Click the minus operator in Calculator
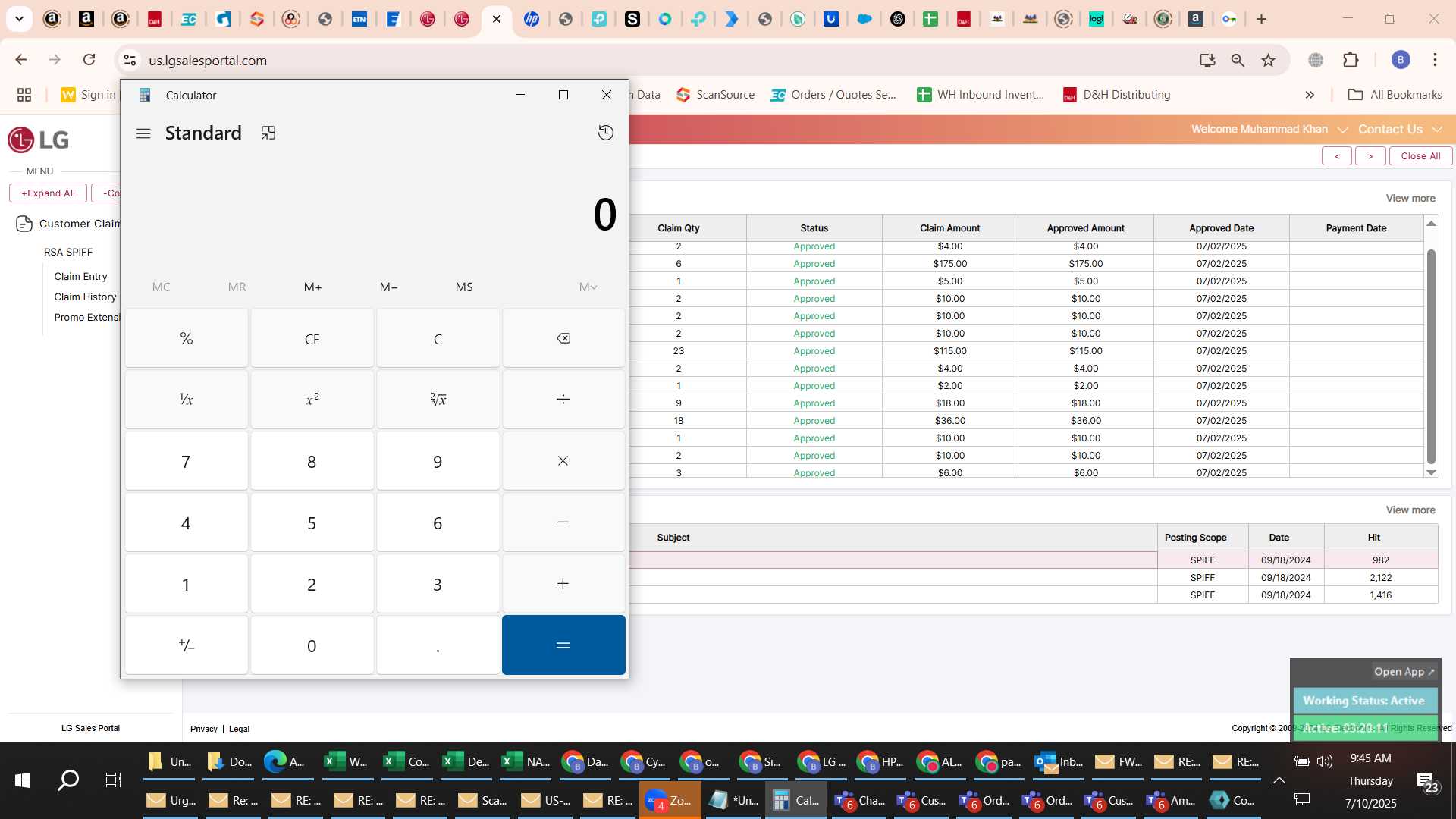Viewport: 1456px width, 819px height. tap(563, 522)
